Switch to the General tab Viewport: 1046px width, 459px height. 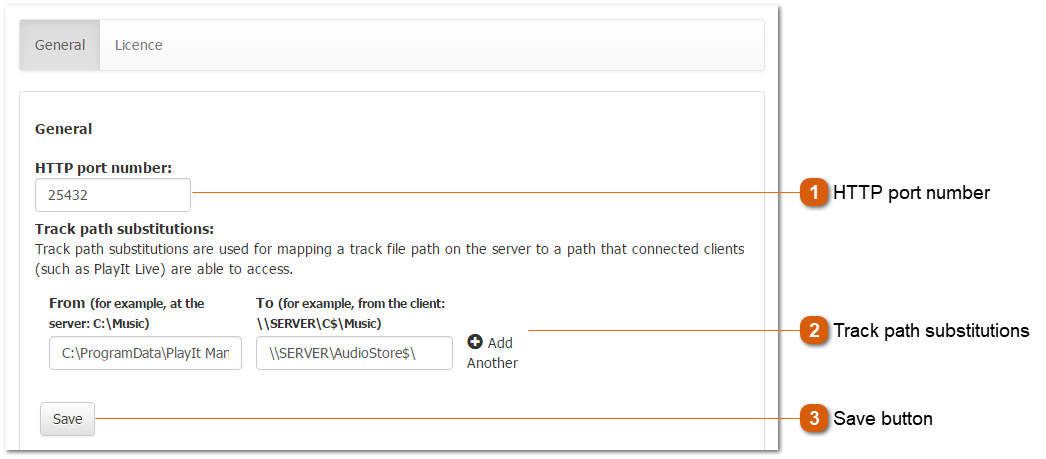click(x=60, y=45)
